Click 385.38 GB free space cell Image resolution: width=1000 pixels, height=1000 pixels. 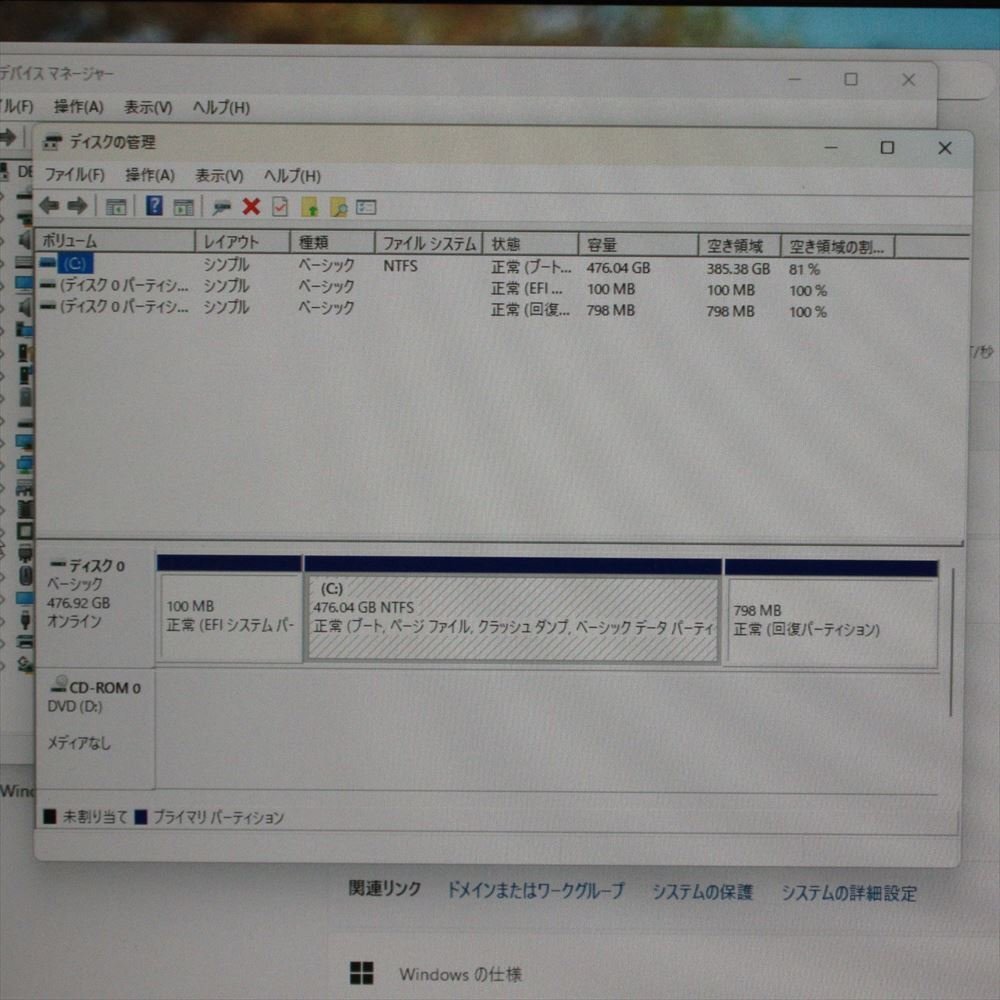[x=738, y=269]
